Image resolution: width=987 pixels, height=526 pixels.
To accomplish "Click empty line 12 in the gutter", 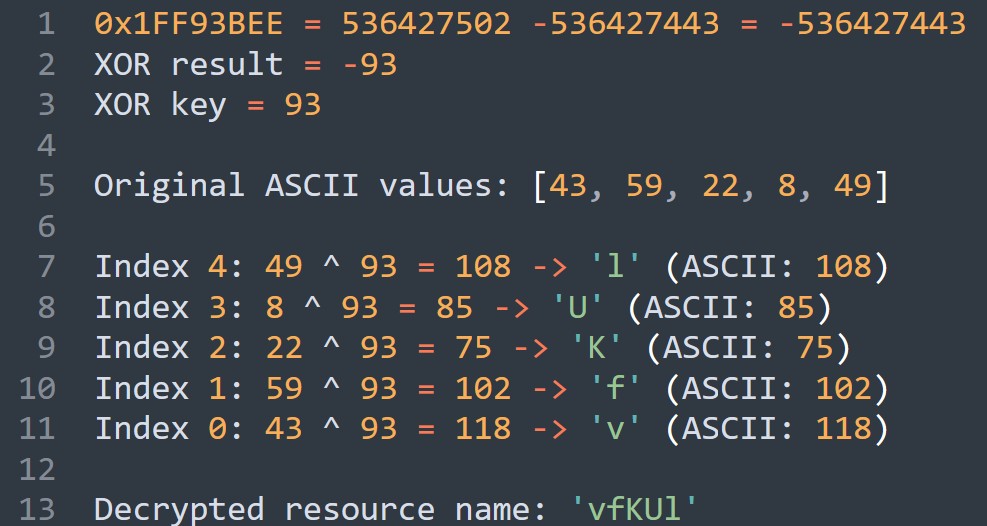I will (x=37, y=468).
